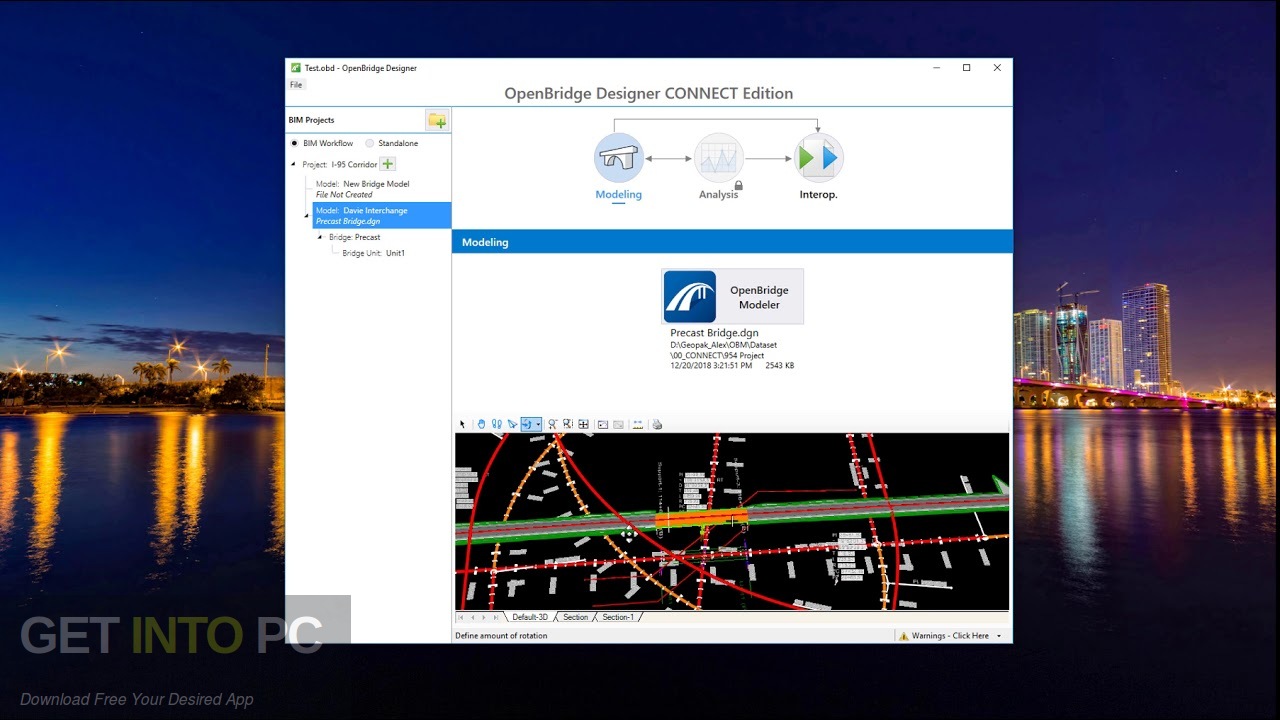The image size is (1280, 720).
Task: Activate the Walk footprints tool
Action: (x=497, y=424)
